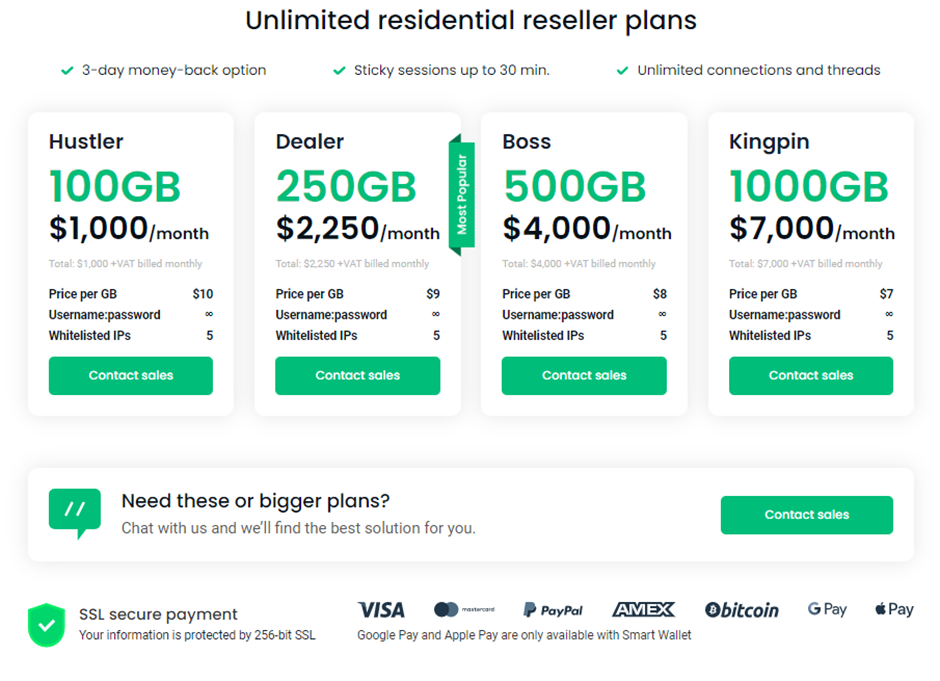Click the SSL secure shield icon
The image size is (940, 681).
click(47, 624)
